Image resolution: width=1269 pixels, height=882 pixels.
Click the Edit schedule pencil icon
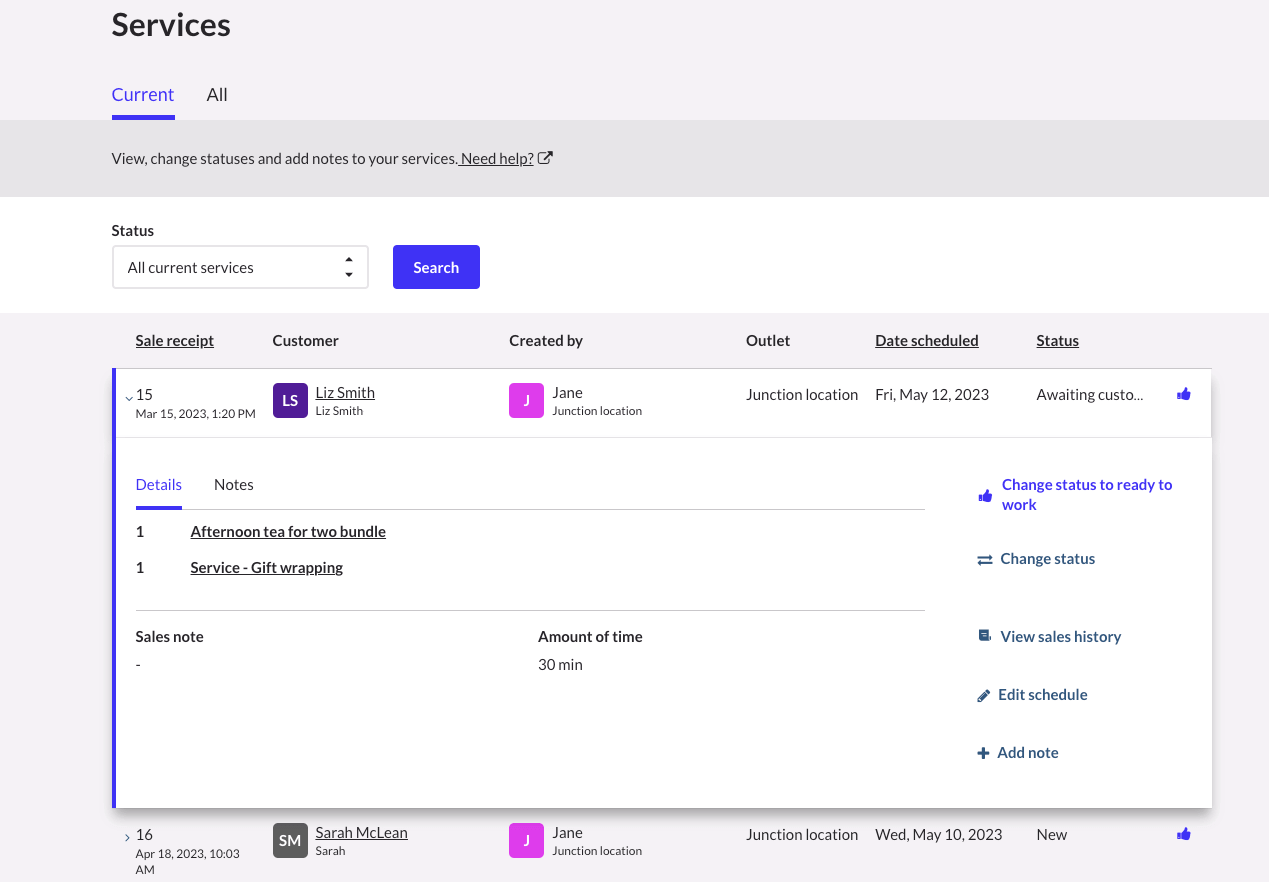[x=984, y=695]
